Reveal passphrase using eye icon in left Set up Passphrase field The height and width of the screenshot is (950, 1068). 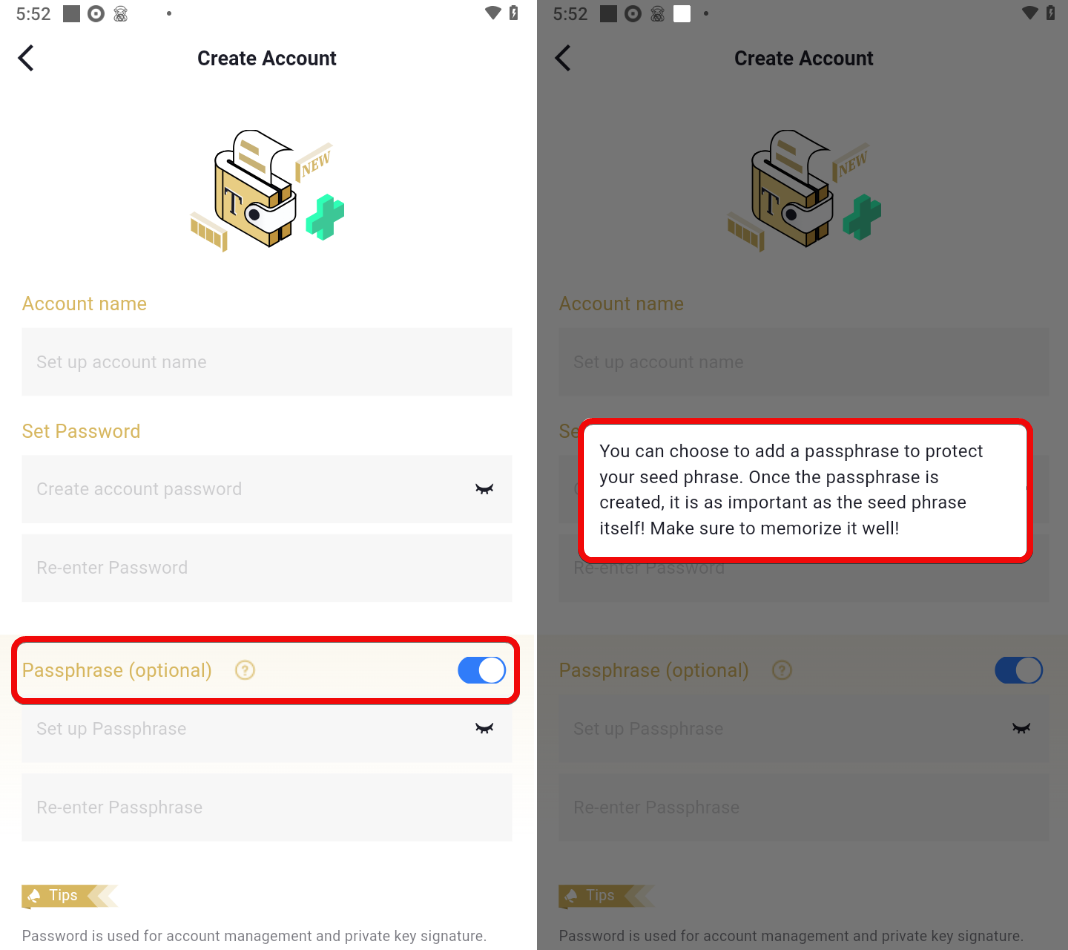coord(484,729)
